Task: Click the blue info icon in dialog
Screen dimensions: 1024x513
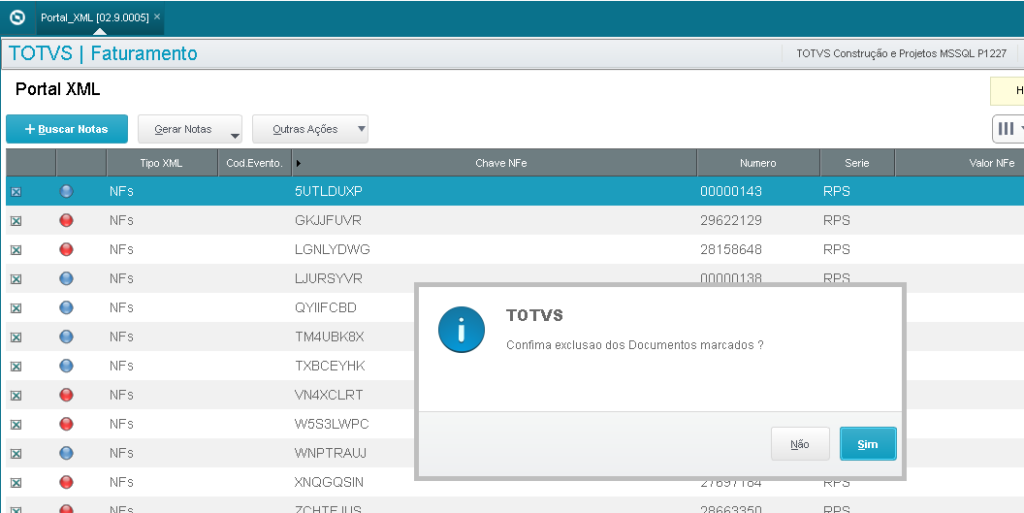Action: point(461,330)
